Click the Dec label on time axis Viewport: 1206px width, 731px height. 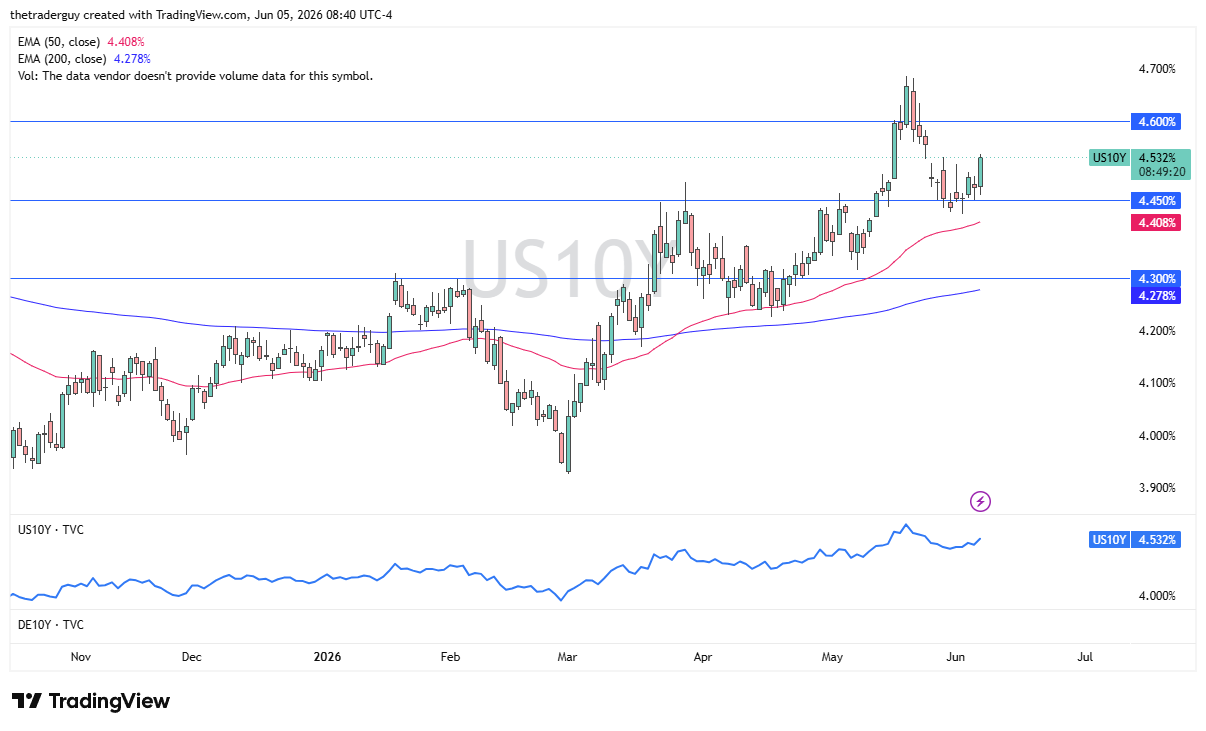coord(191,657)
